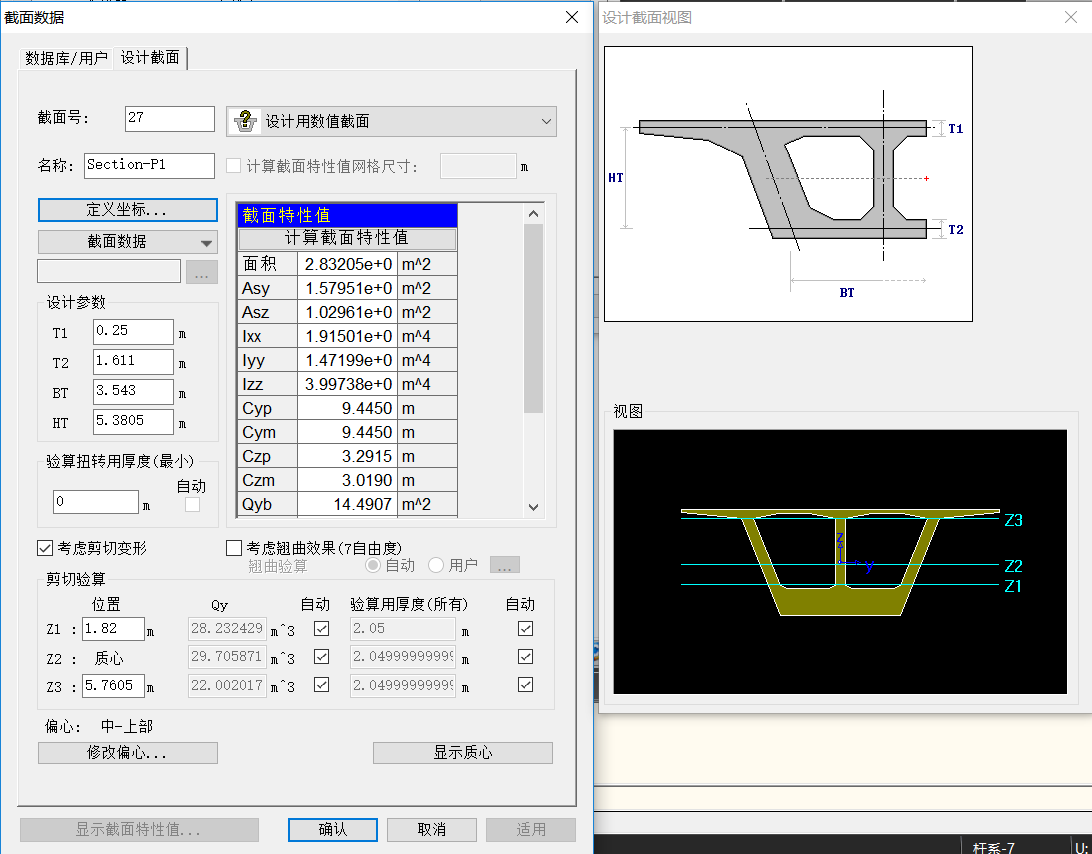This screenshot has width=1092, height=854.
Task: Click the ellipsis browse button beside file field
Action: click(201, 272)
